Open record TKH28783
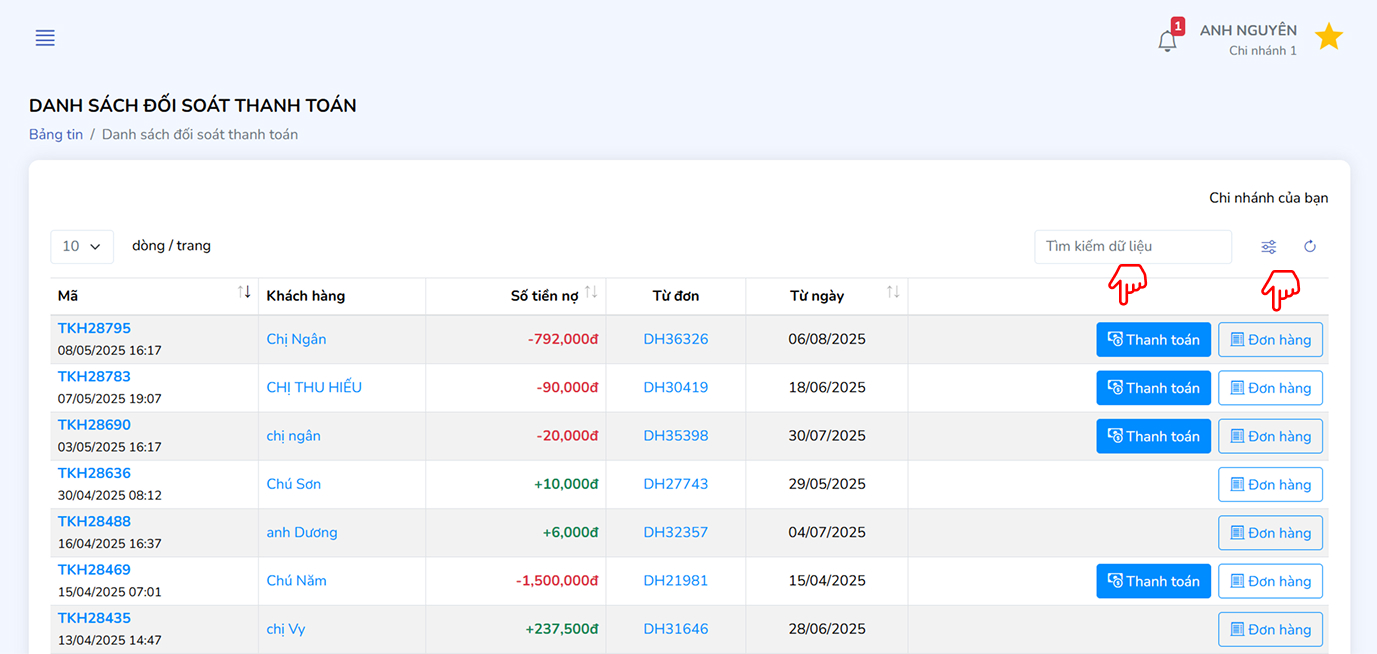Screen dimensions: 1377x654 [94, 377]
